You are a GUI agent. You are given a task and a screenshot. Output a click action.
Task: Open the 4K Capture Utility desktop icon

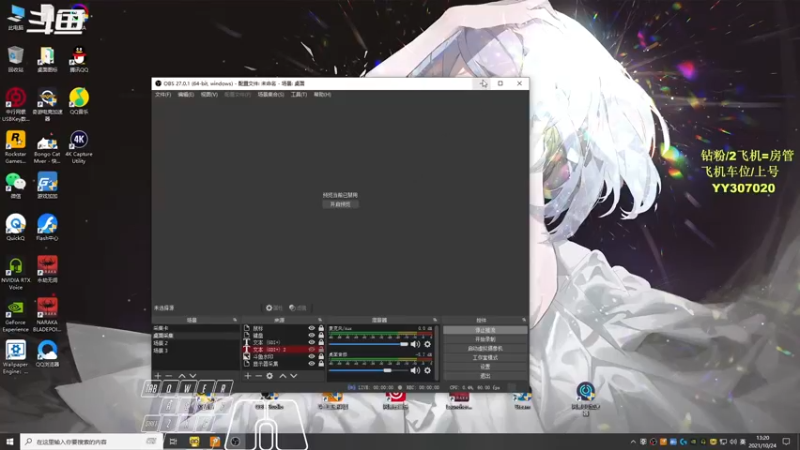tap(79, 147)
